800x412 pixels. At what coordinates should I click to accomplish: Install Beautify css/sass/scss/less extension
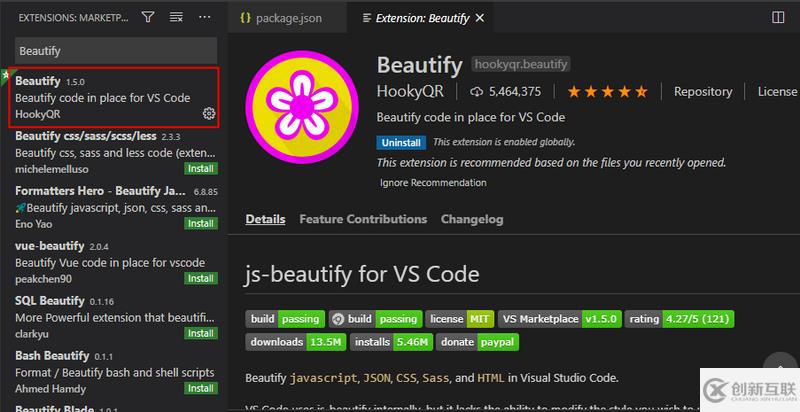[x=201, y=169]
